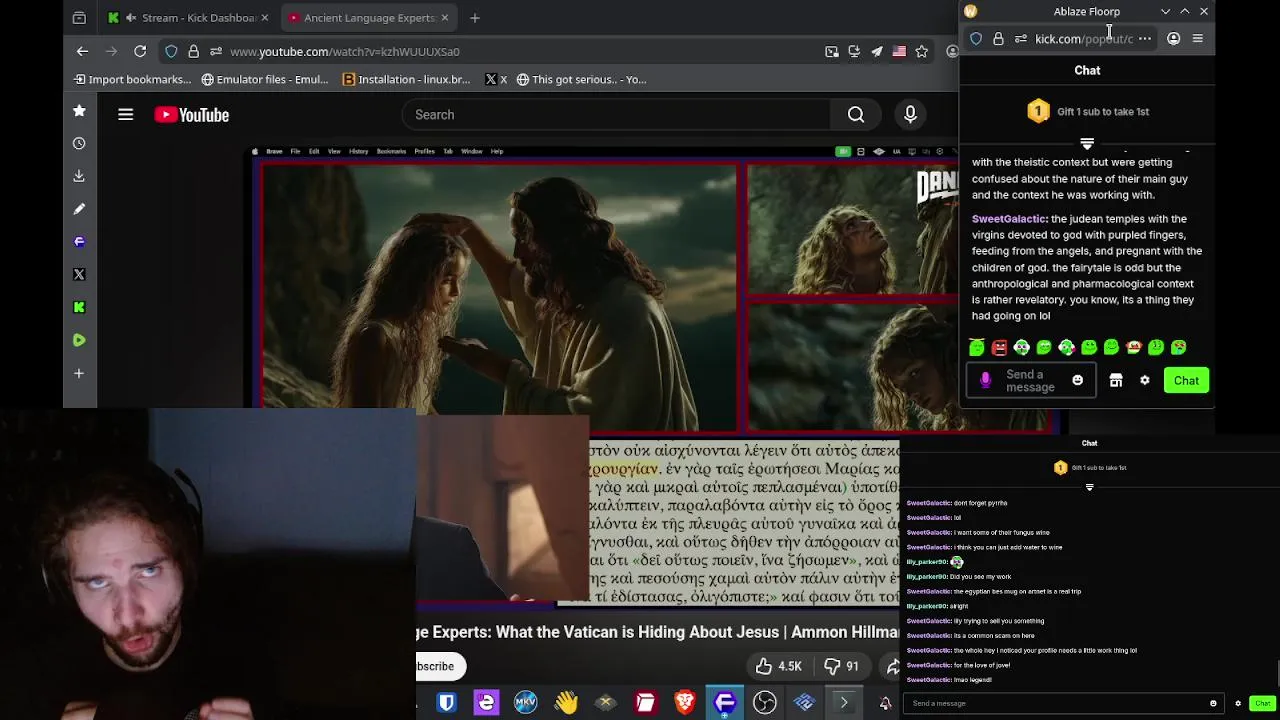Reload the YouTube page
This screenshot has width=1280, height=720.
point(140,51)
